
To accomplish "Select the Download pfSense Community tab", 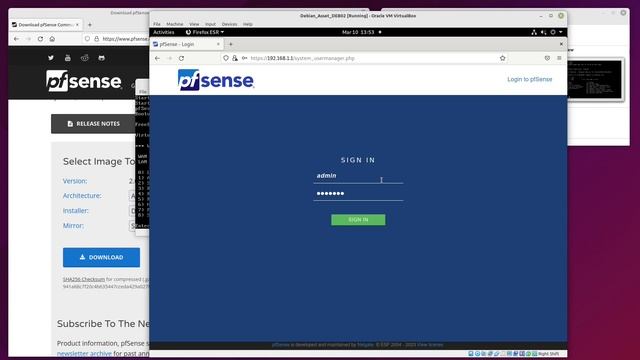I will point(46,25).
